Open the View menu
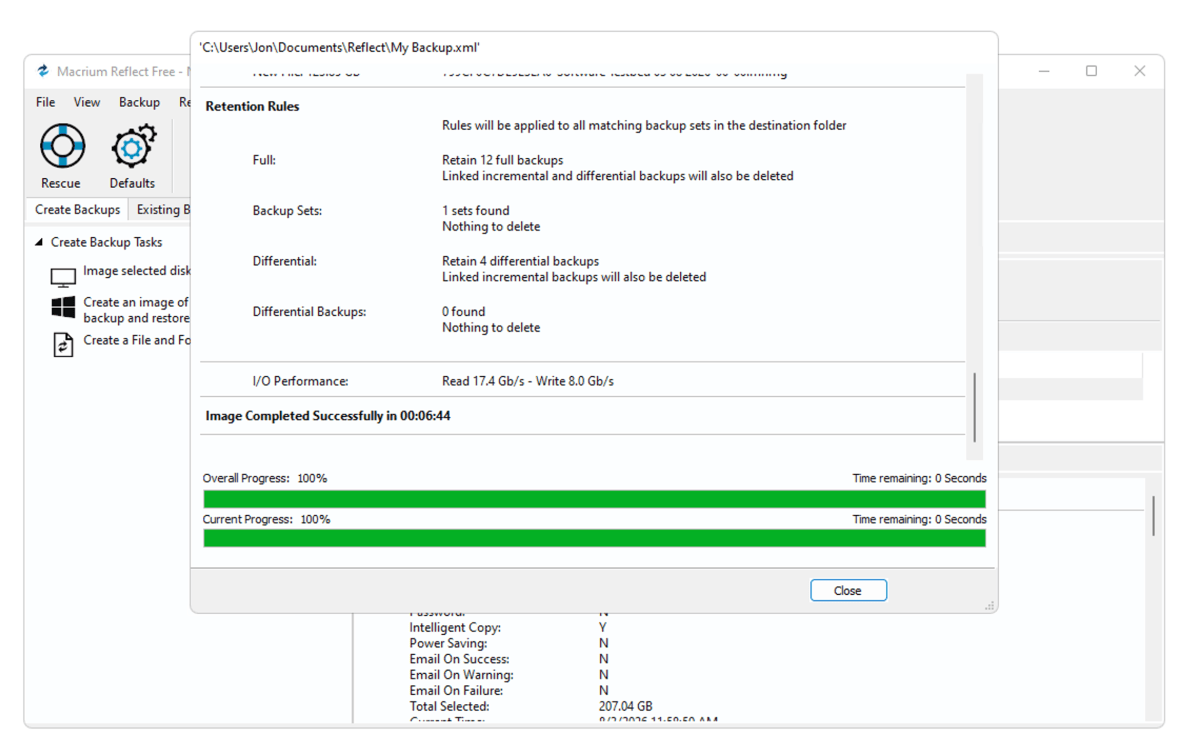The image size is (1198, 753). tap(86, 102)
